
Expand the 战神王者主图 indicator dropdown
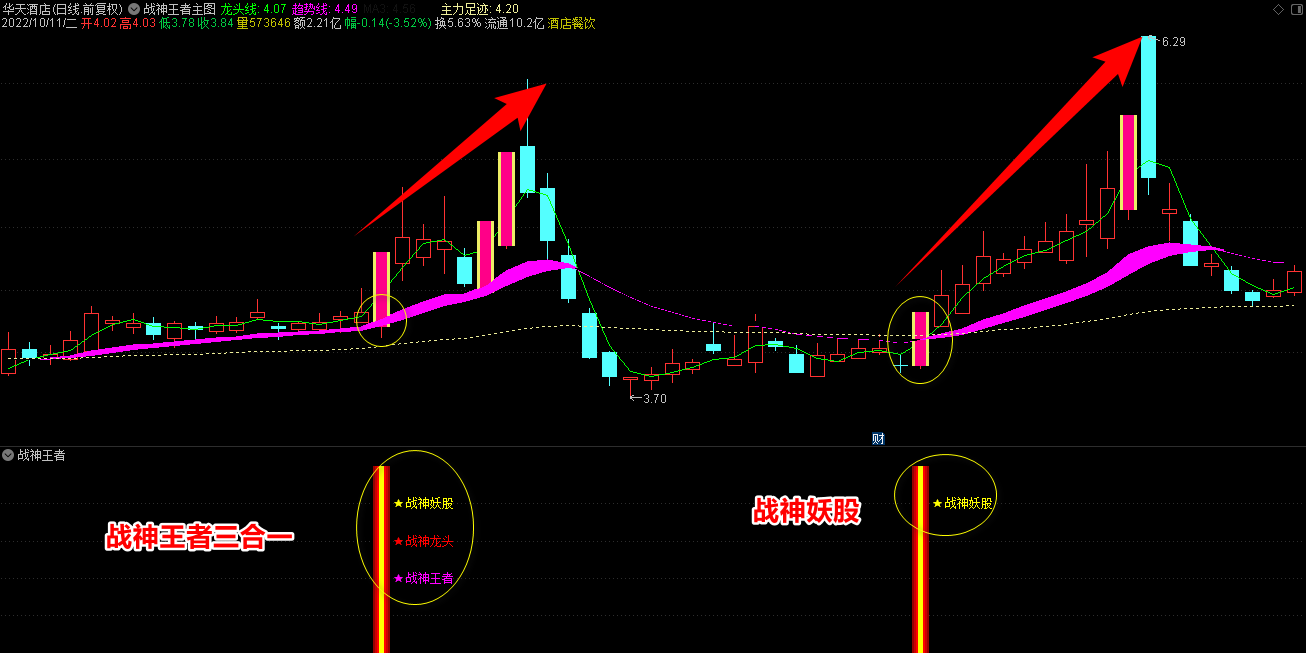(134, 8)
